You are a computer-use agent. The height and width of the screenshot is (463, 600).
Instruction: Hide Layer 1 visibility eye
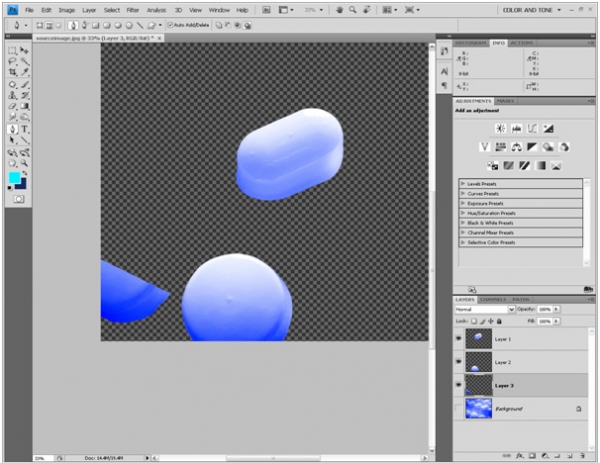(x=458, y=338)
